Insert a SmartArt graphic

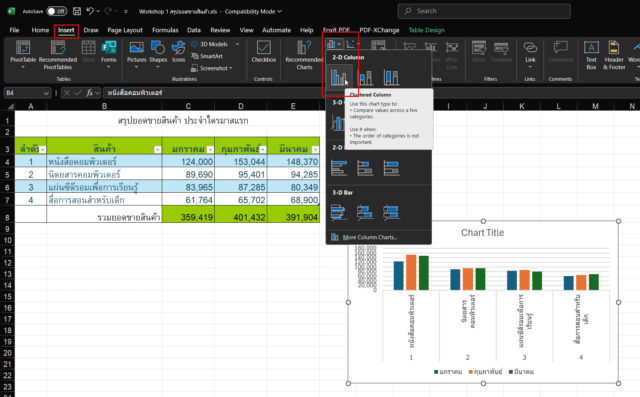click(x=207, y=56)
